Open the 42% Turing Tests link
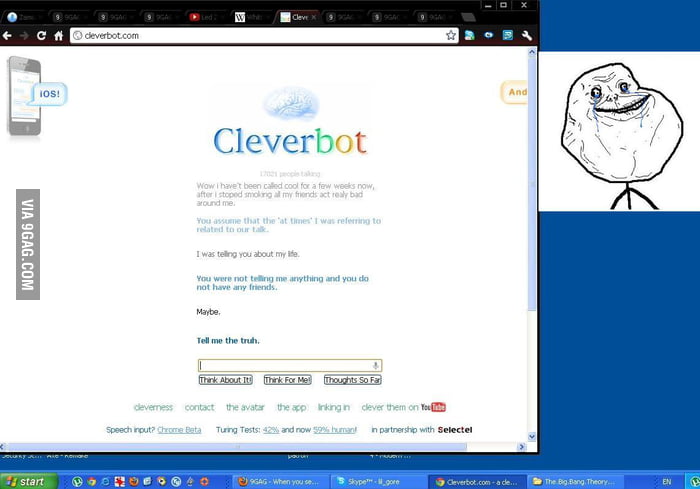This screenshot has height=489, width=700. [271, 430]
